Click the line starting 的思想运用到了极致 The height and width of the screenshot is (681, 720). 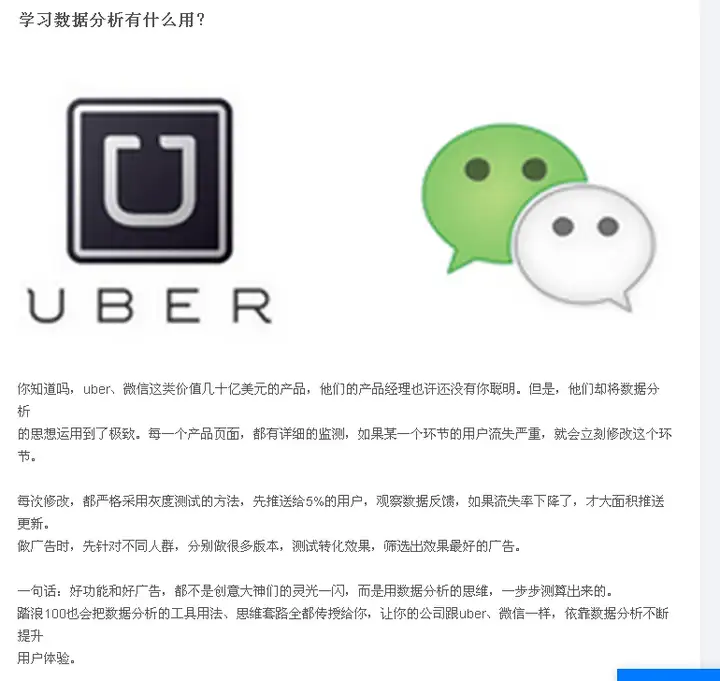coord(345,433)
